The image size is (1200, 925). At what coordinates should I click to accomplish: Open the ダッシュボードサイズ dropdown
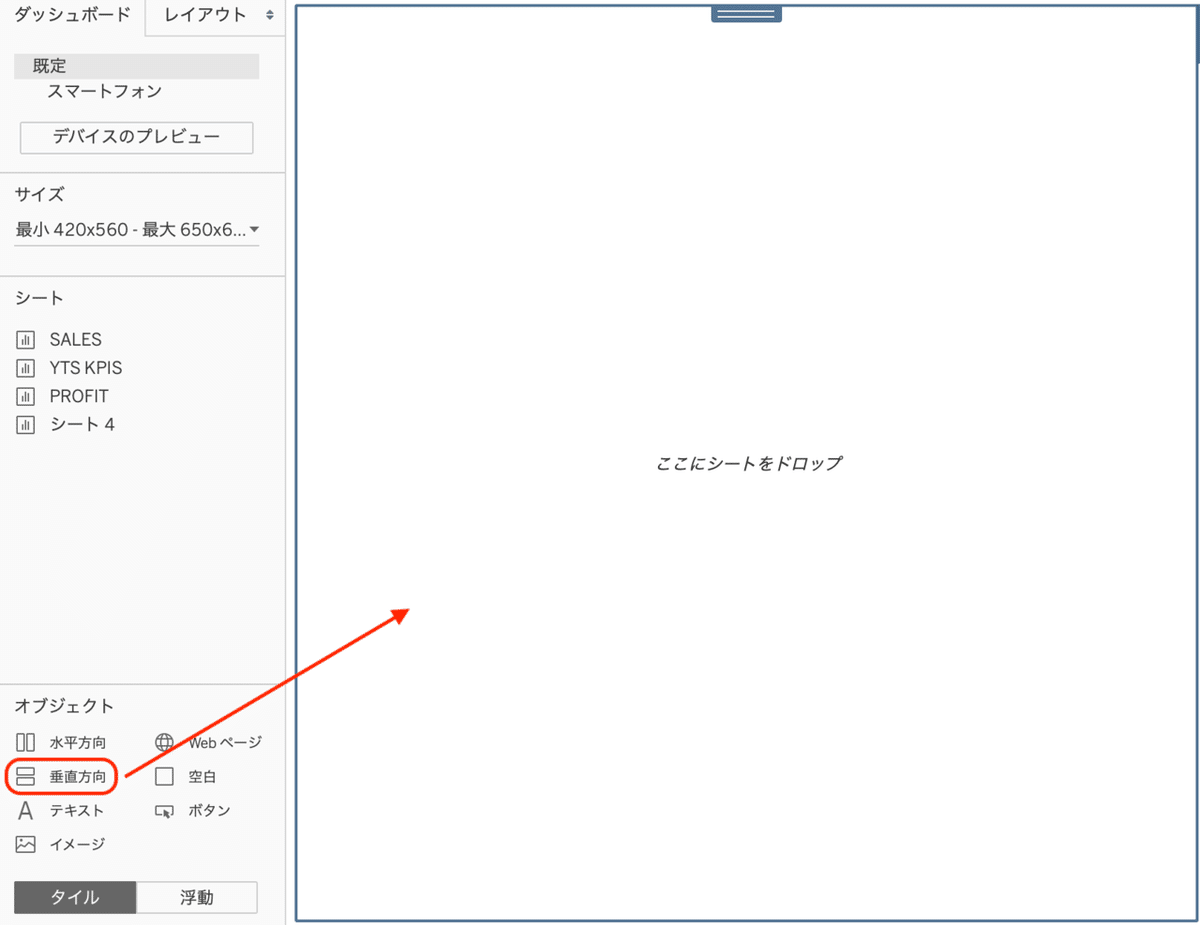click(136, 229)
